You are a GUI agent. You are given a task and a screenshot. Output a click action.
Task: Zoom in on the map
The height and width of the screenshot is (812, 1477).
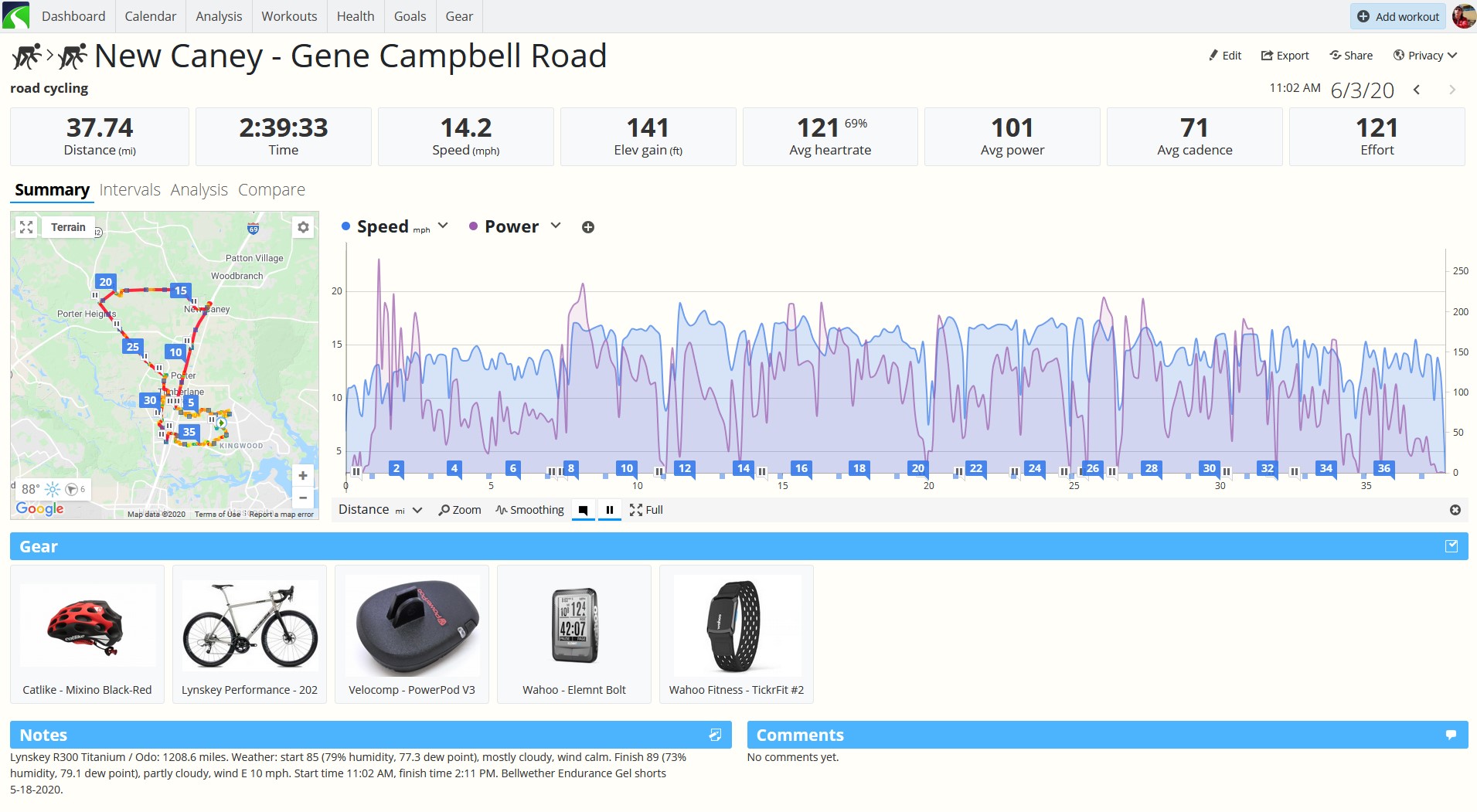303,476
